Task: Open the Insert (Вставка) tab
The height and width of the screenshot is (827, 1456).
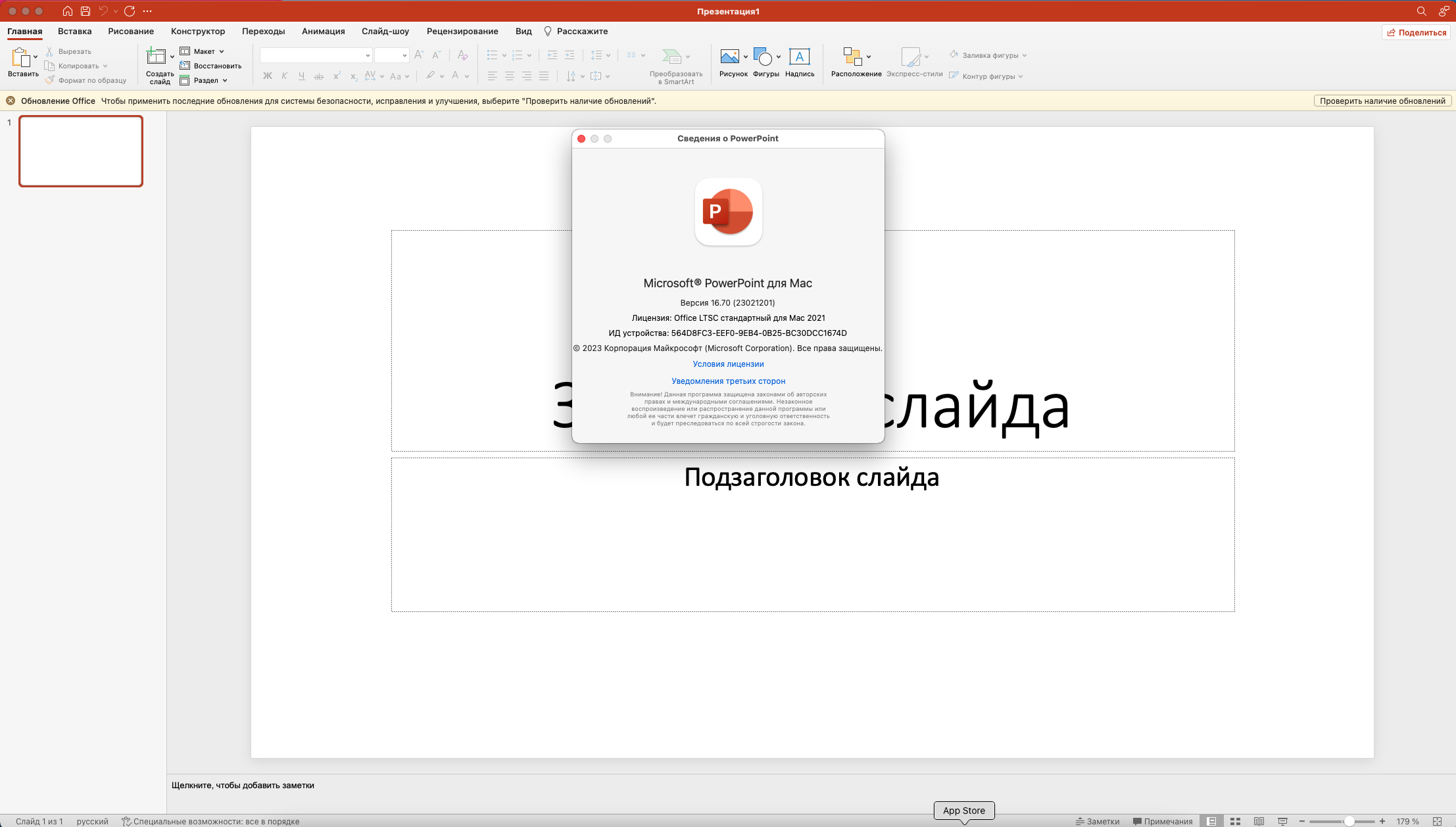Action: tap(74, 31)
